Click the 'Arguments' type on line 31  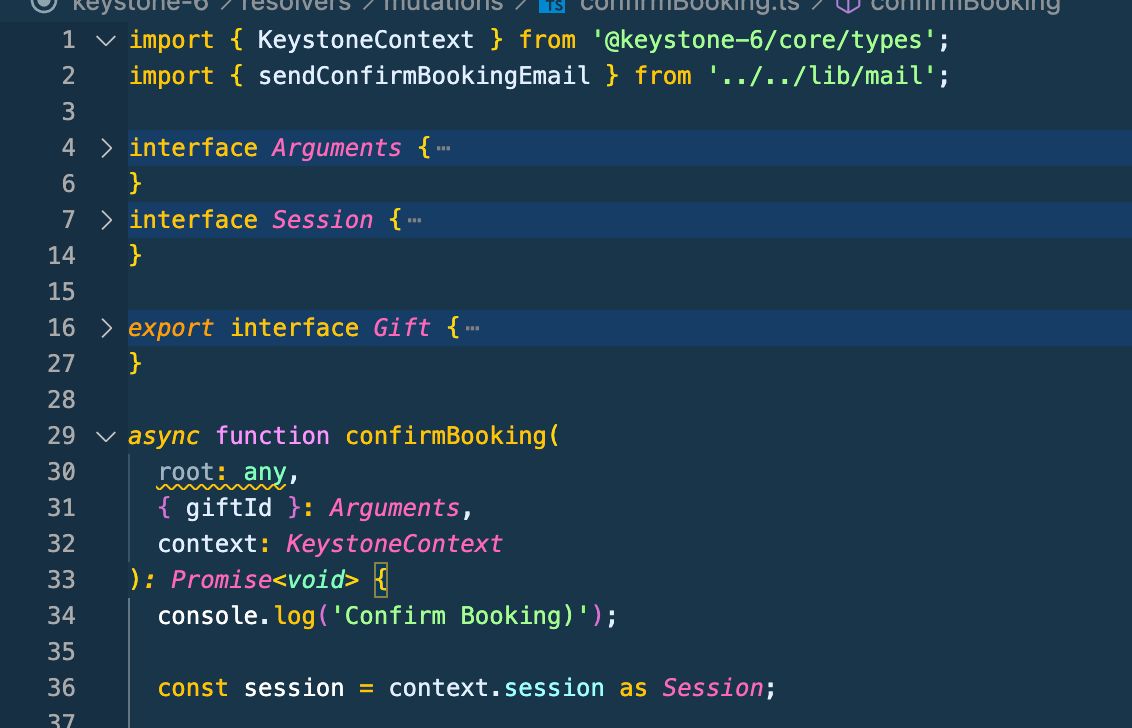pos(394,508)
